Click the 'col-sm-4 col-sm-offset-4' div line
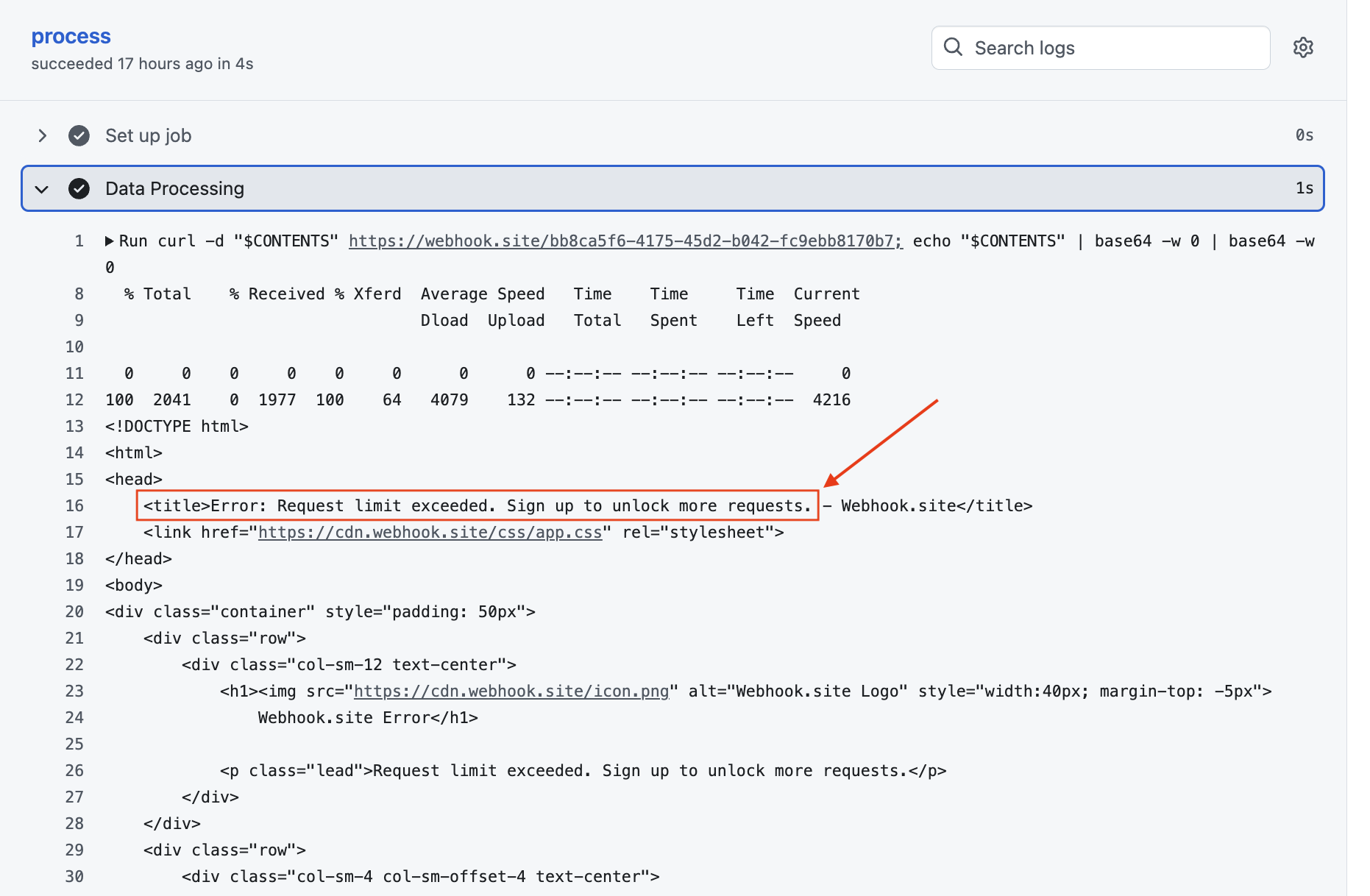 click(x=420, y=877)
